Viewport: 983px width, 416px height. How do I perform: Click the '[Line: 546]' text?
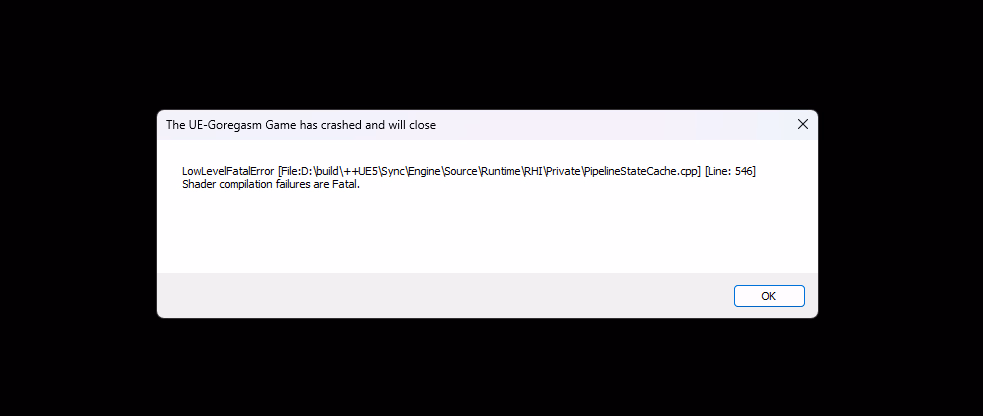click(730, 172)
